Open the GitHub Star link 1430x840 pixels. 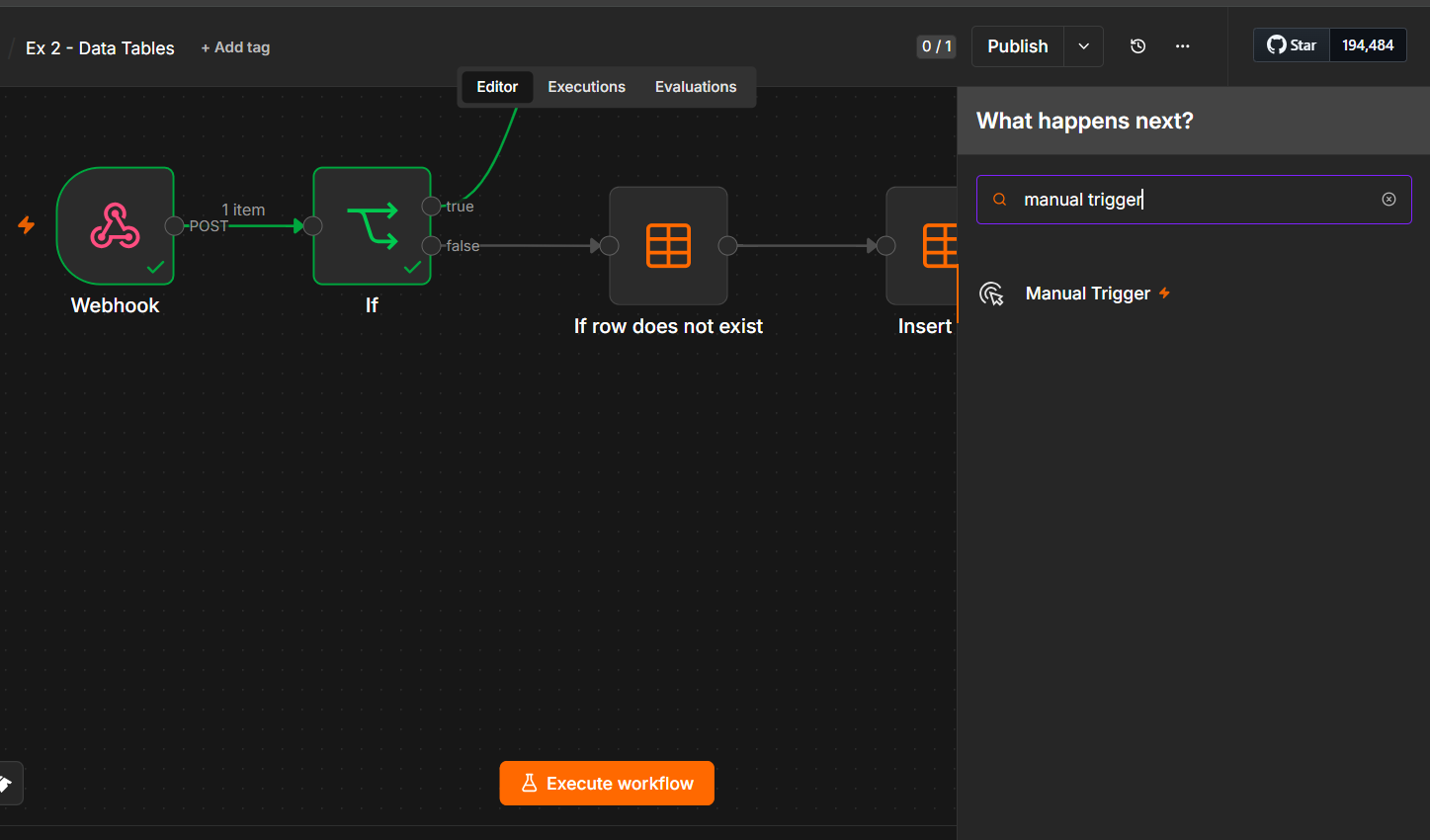[1292, 45]
